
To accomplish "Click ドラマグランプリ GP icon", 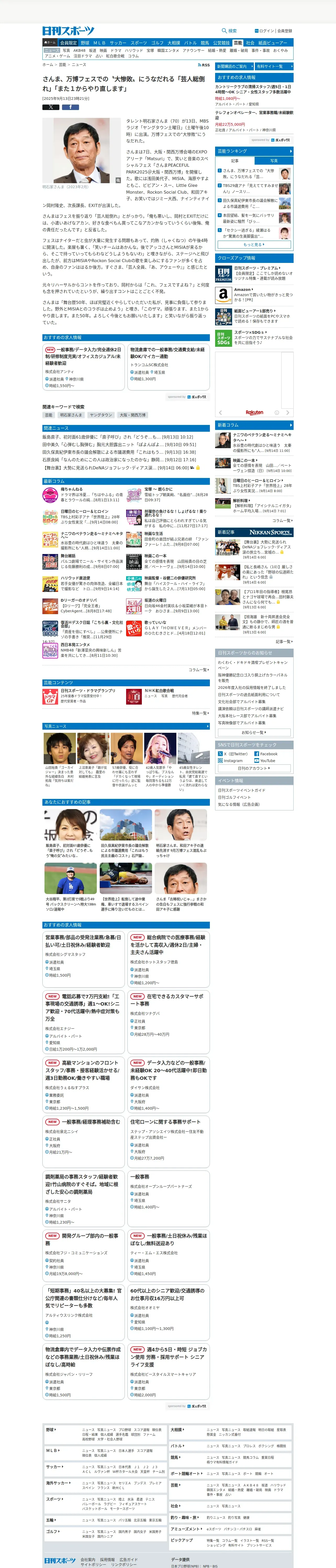I will coord(50,696).
